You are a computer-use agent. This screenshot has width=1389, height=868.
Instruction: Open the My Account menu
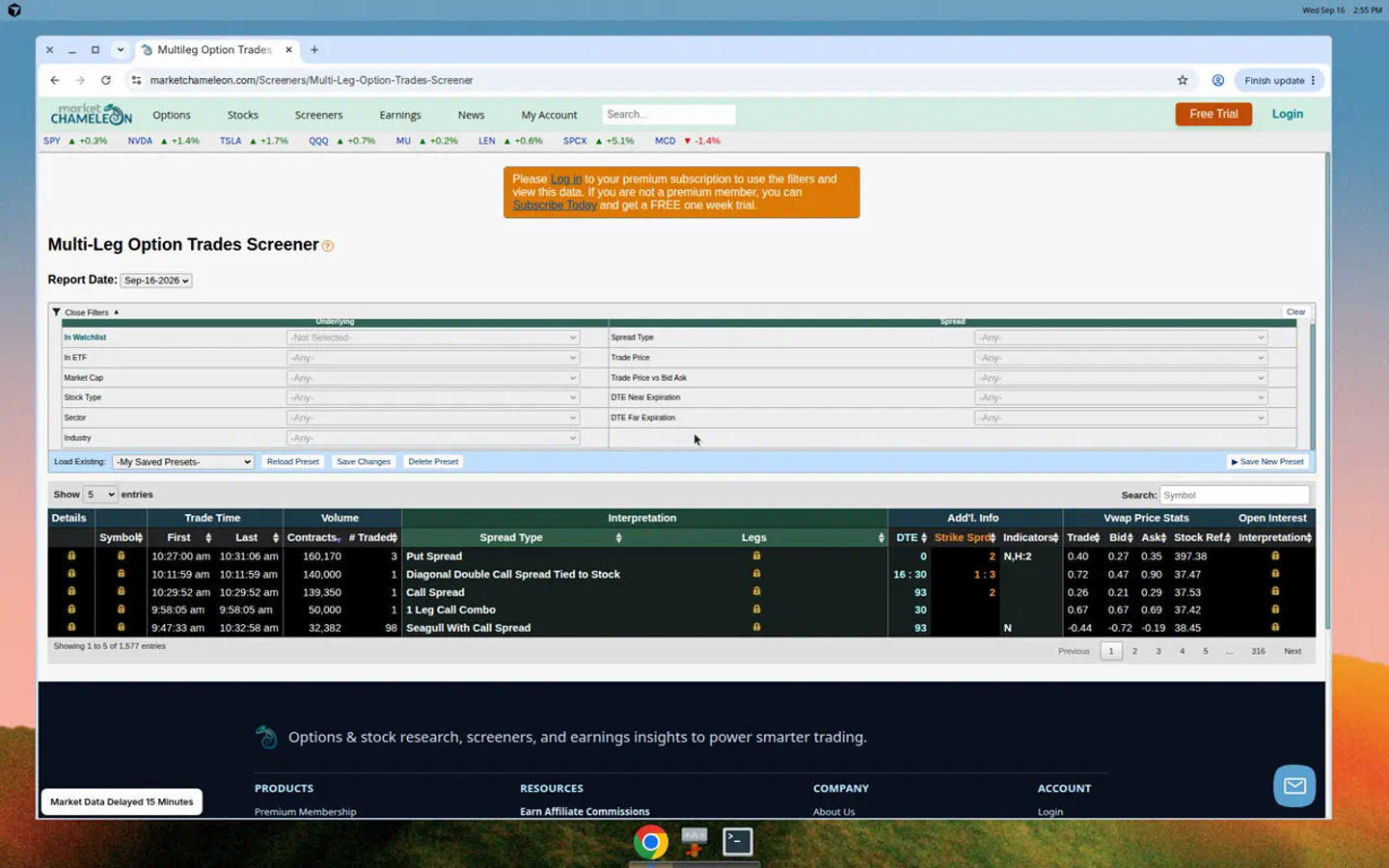tap(549, 115)
